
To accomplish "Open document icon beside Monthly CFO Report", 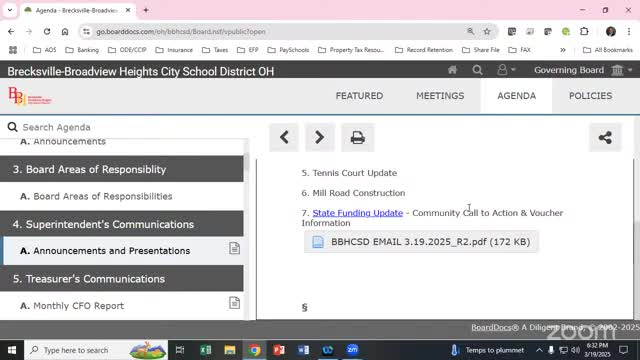I will 234,303.
